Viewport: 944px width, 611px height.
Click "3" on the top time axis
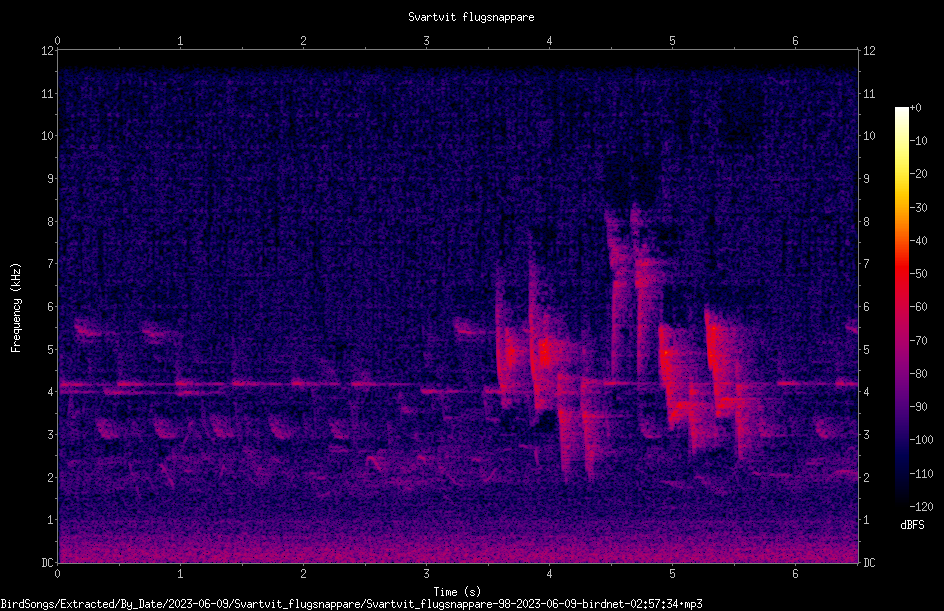click(426, 41)
